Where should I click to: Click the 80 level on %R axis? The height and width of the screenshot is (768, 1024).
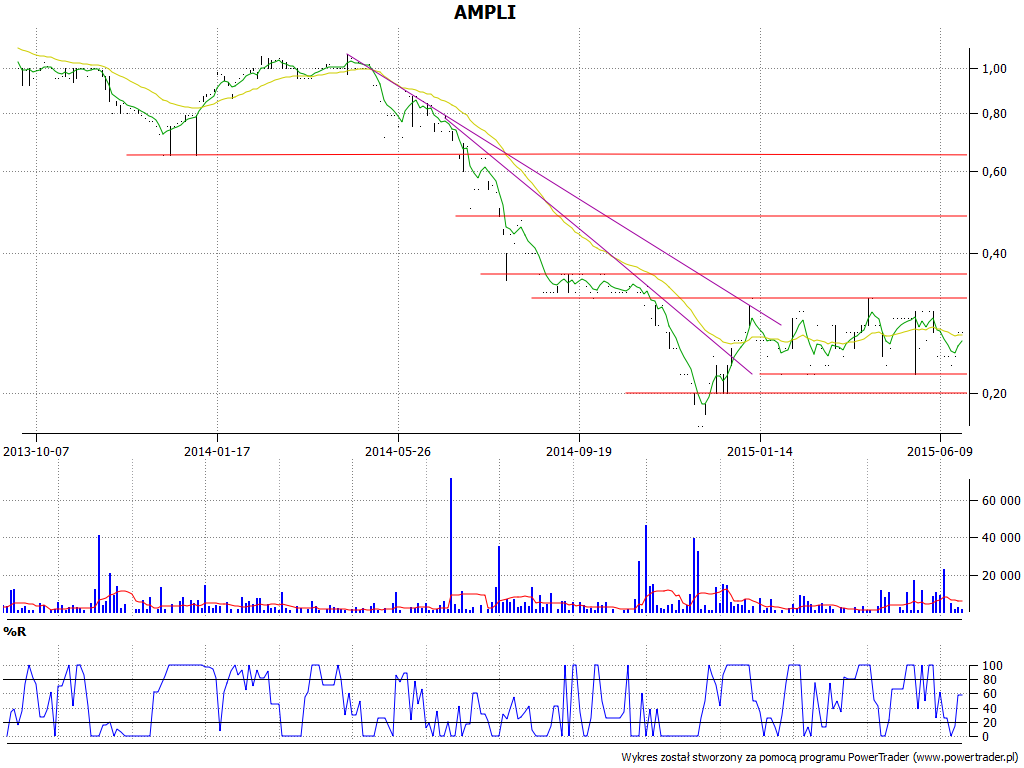pos(989,680)
